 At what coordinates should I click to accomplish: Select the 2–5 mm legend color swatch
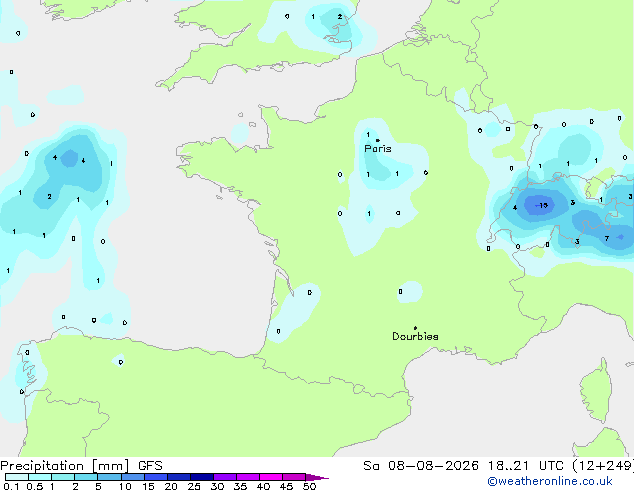click(86, 477)
